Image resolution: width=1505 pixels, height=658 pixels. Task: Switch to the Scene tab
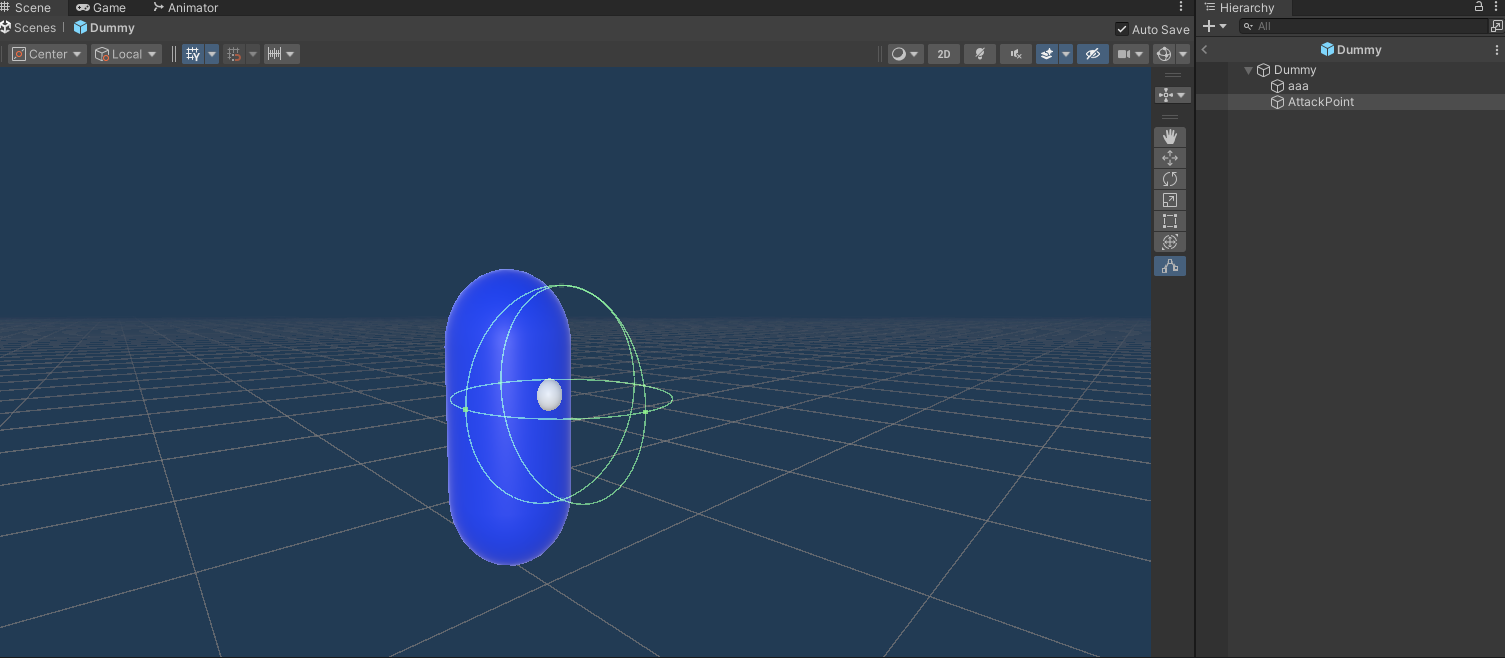pyautogui.click(x=26, y=7)
